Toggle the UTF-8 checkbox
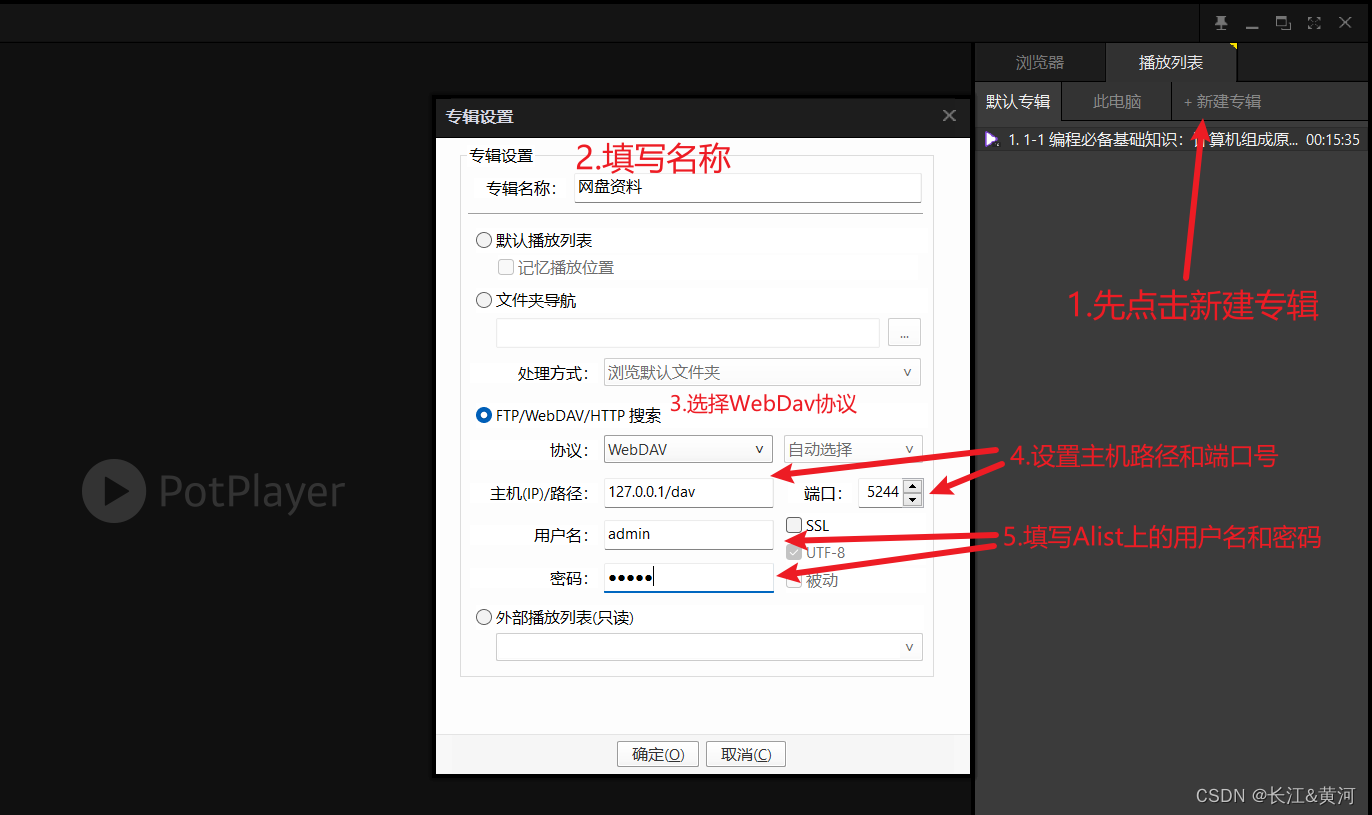This screenshot has height=815, width=1372. click(794, 552)
